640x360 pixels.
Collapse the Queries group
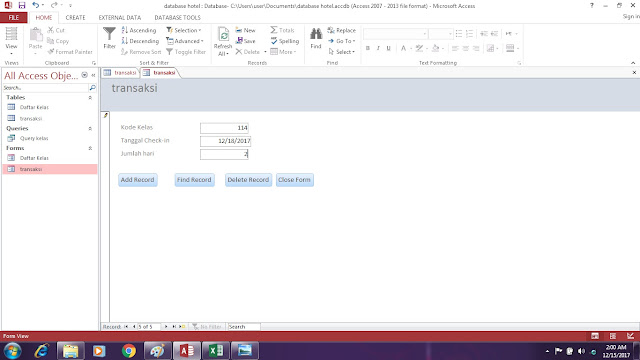tap(90, 129)
